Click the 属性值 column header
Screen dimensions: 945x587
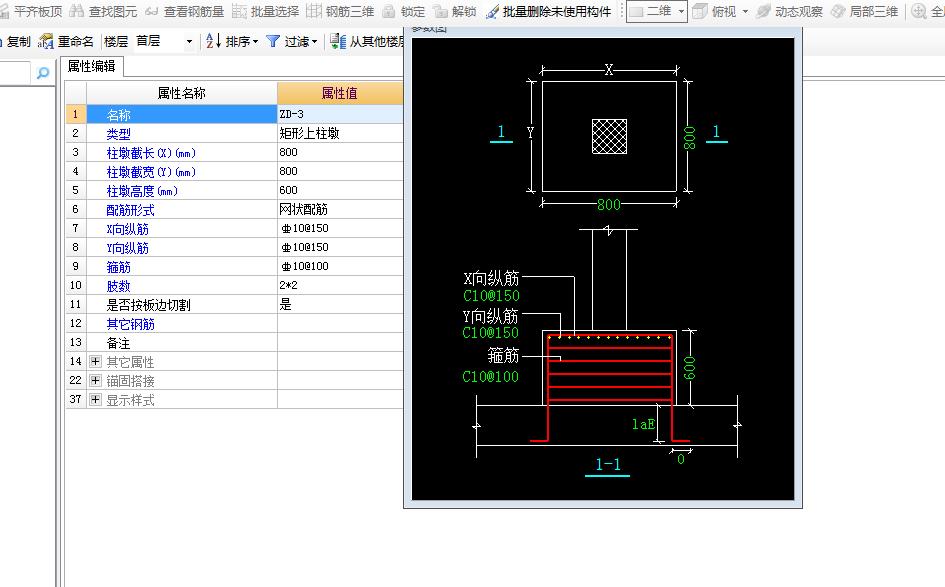click(x=340, y=93)
